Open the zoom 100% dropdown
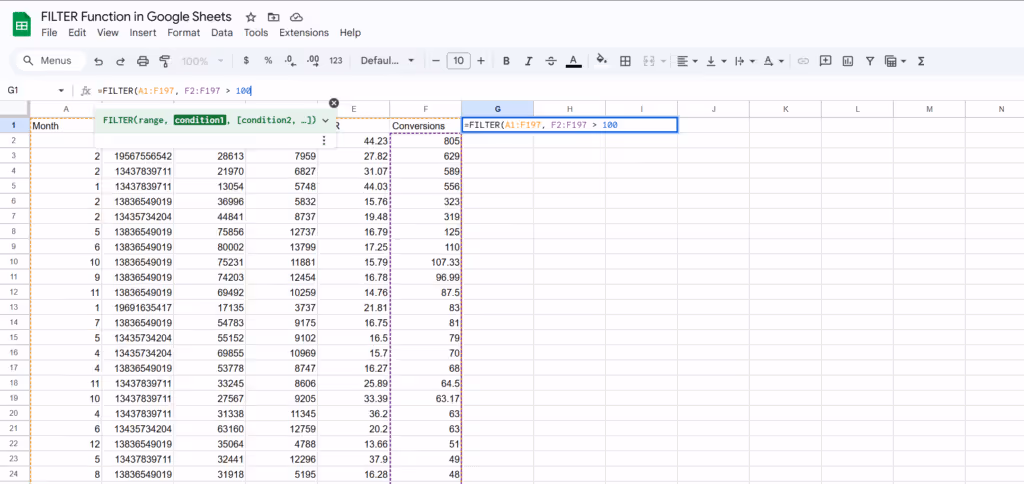This screenshot has width=1024, height=484. pos(202,61)
